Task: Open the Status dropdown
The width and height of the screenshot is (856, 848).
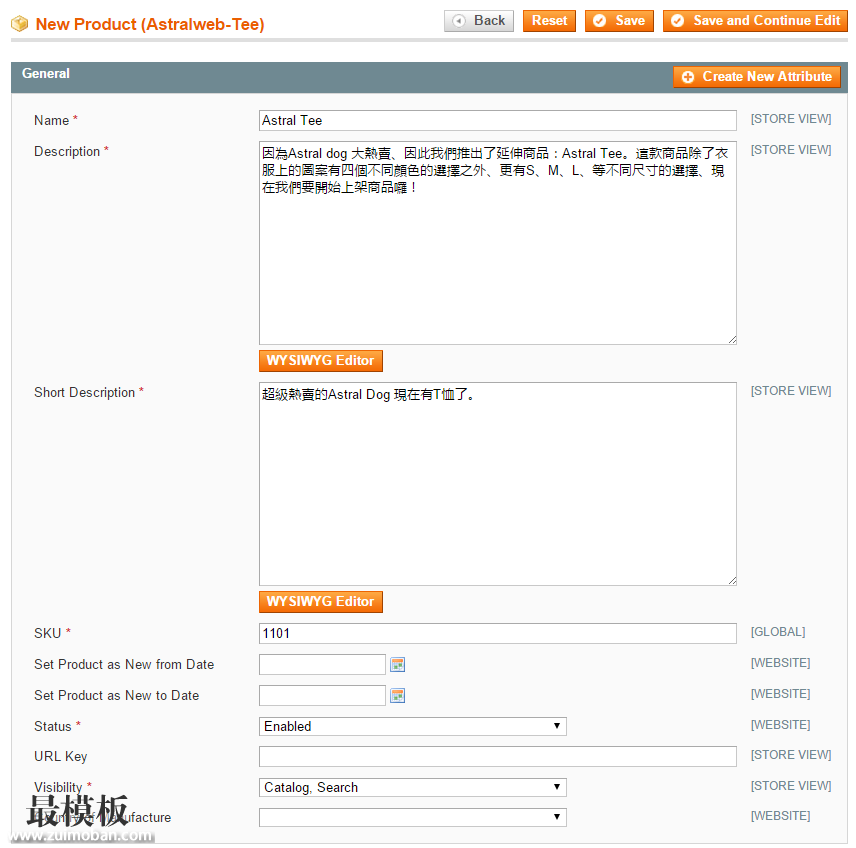Action: [x=413, y=726]
